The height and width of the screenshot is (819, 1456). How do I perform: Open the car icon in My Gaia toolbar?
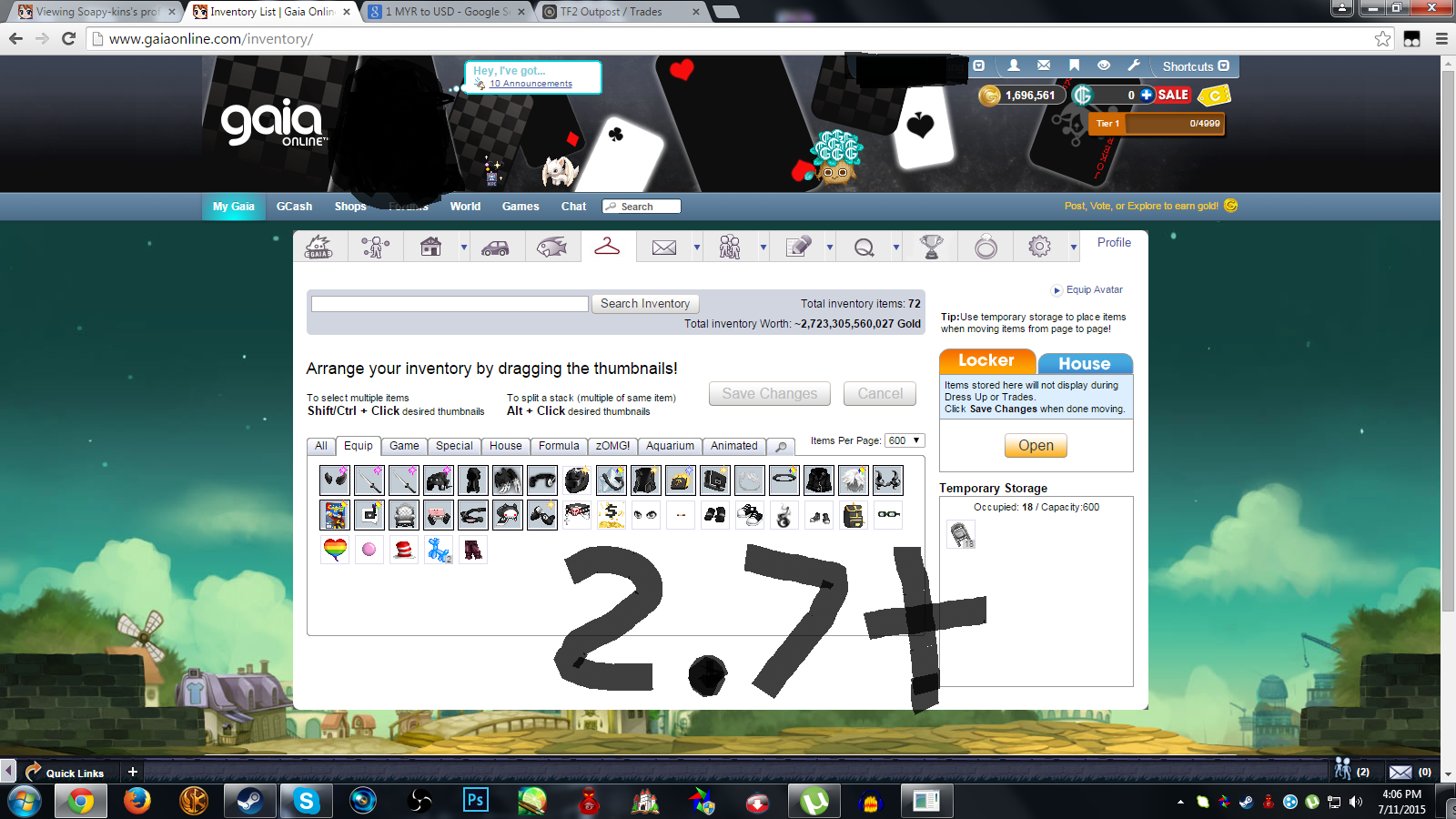[495, 248]
